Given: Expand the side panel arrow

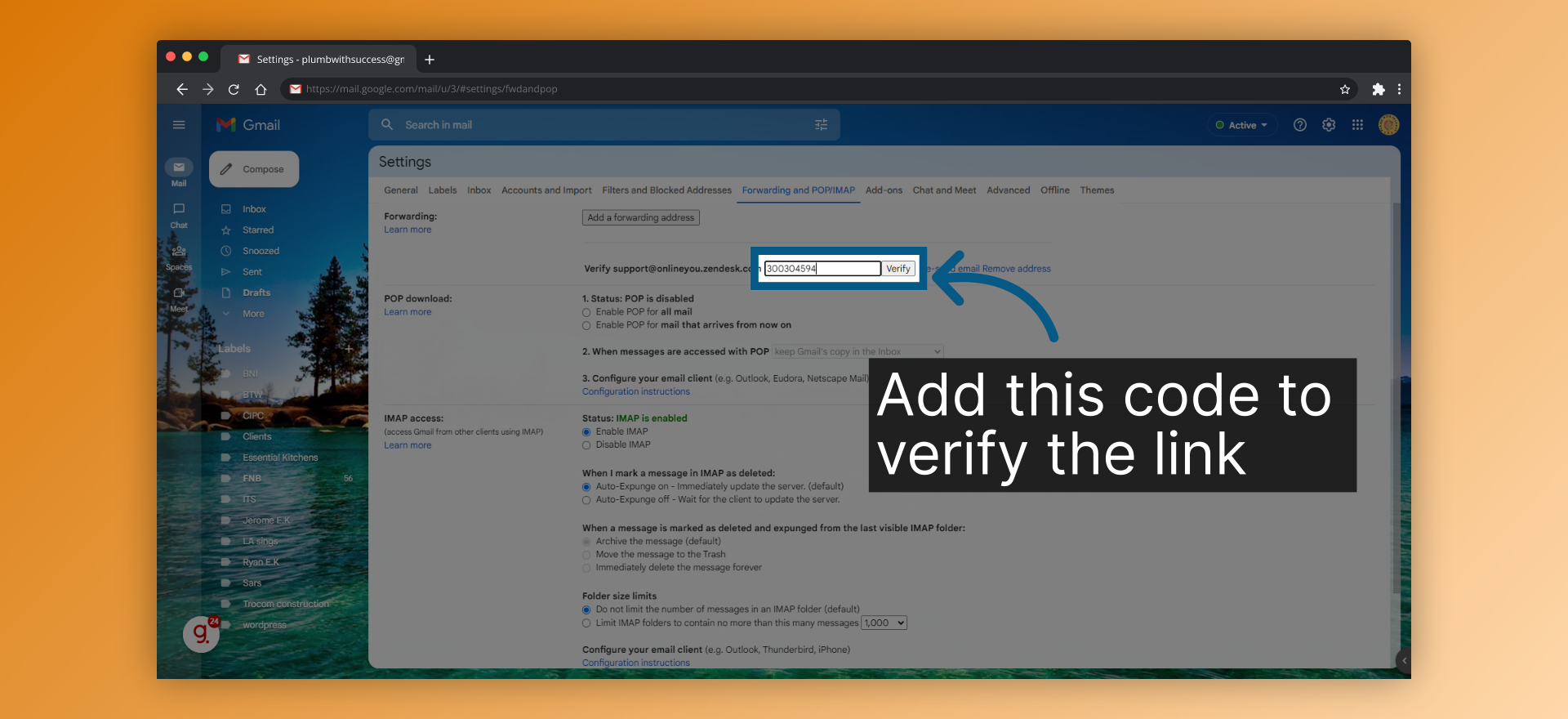Looking at the screenshot, I should point(1404,660).
